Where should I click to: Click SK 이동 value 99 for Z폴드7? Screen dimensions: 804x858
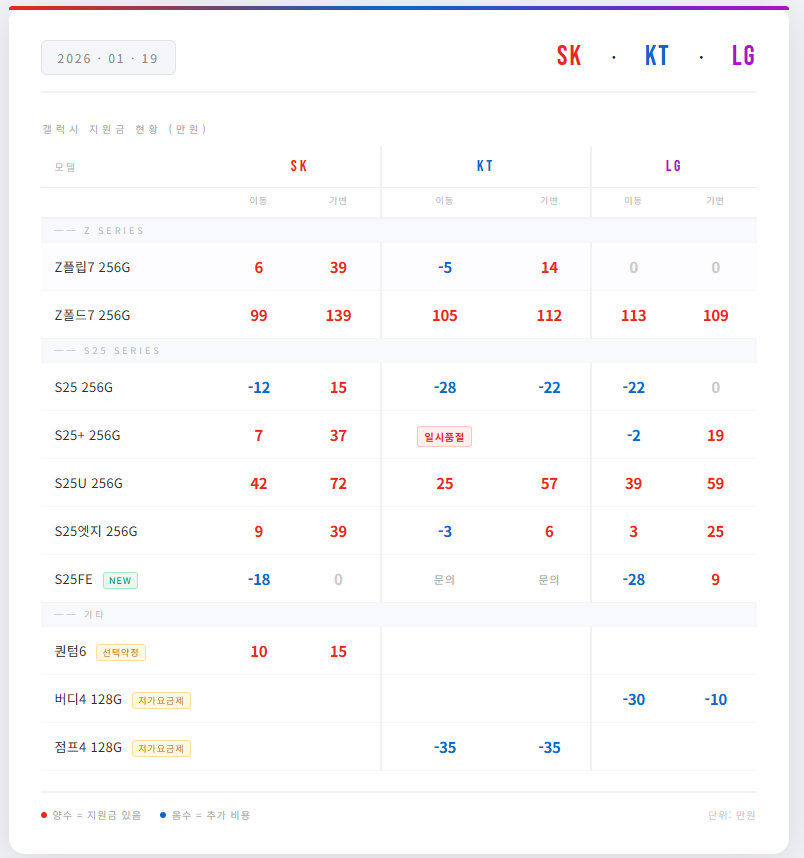pos(259,316)
